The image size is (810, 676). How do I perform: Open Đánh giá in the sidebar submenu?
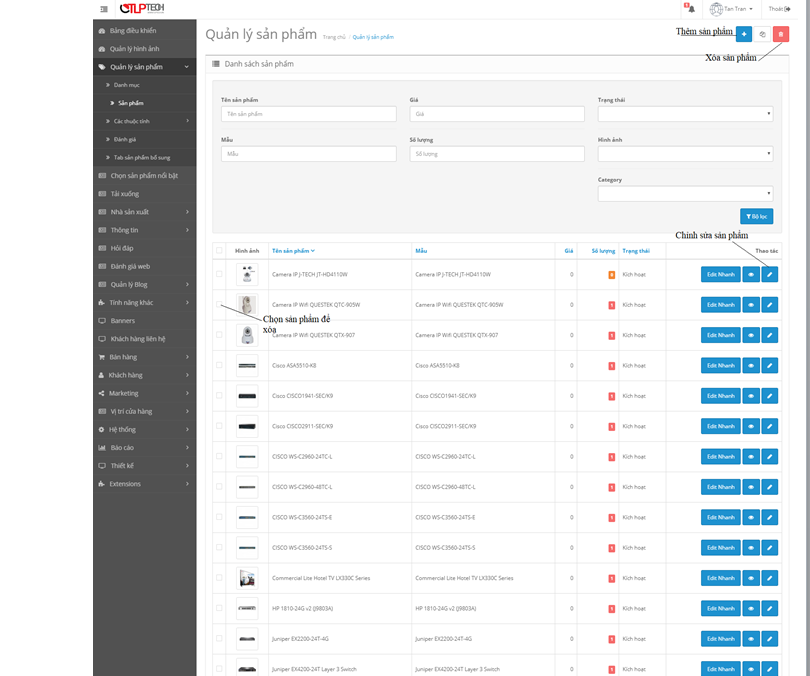coord(145,139)
